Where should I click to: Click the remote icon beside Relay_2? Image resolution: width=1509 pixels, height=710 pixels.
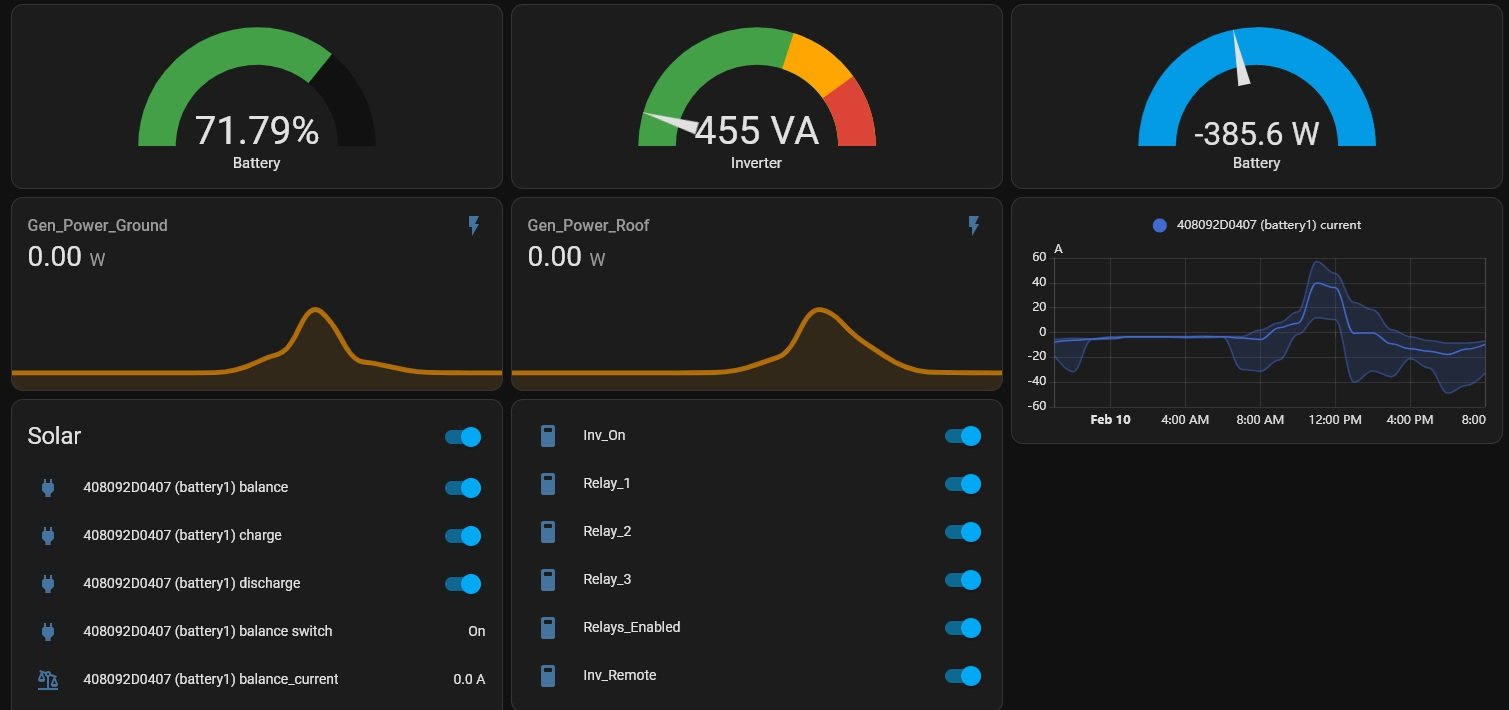coord(547,532)
